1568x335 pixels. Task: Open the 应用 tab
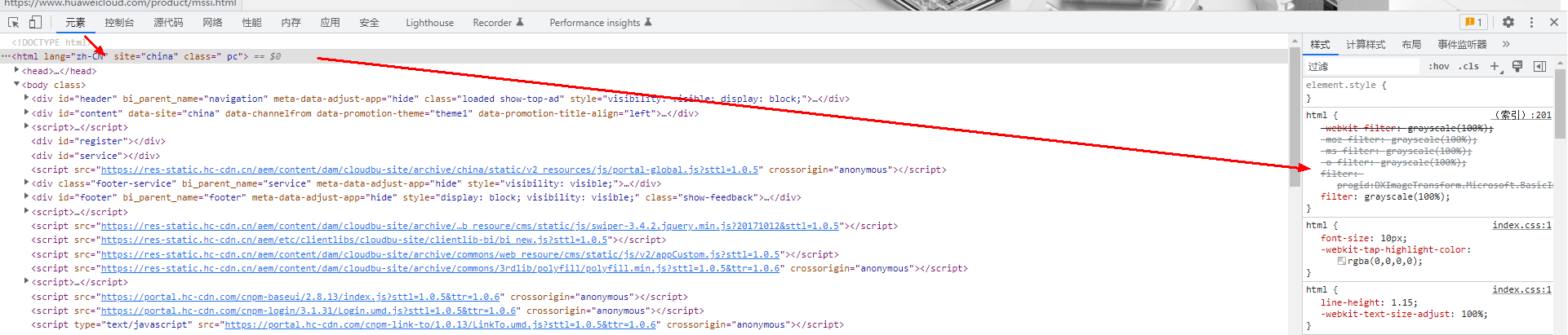330,23
